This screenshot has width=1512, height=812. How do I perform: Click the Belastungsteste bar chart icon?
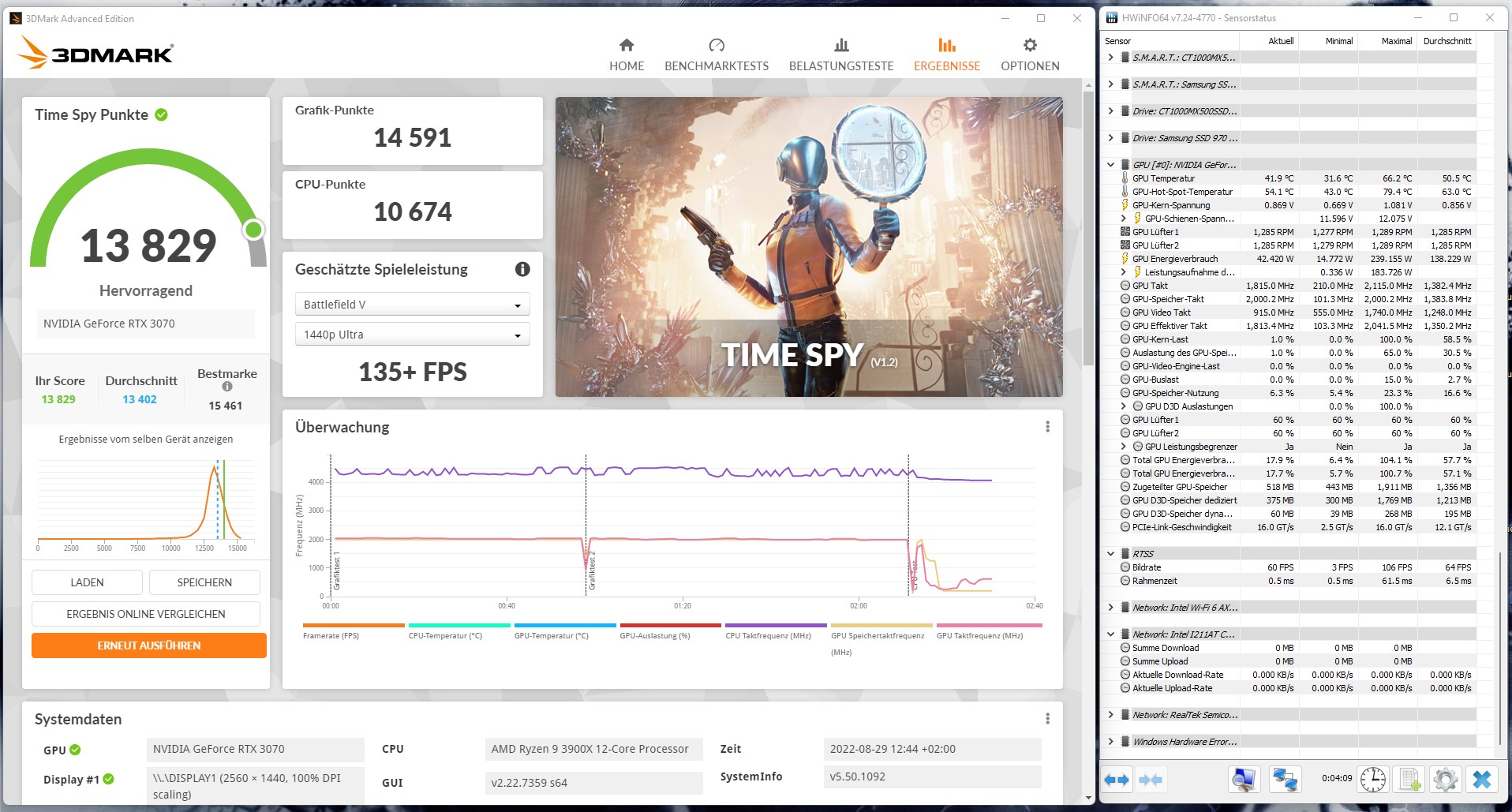841,45
